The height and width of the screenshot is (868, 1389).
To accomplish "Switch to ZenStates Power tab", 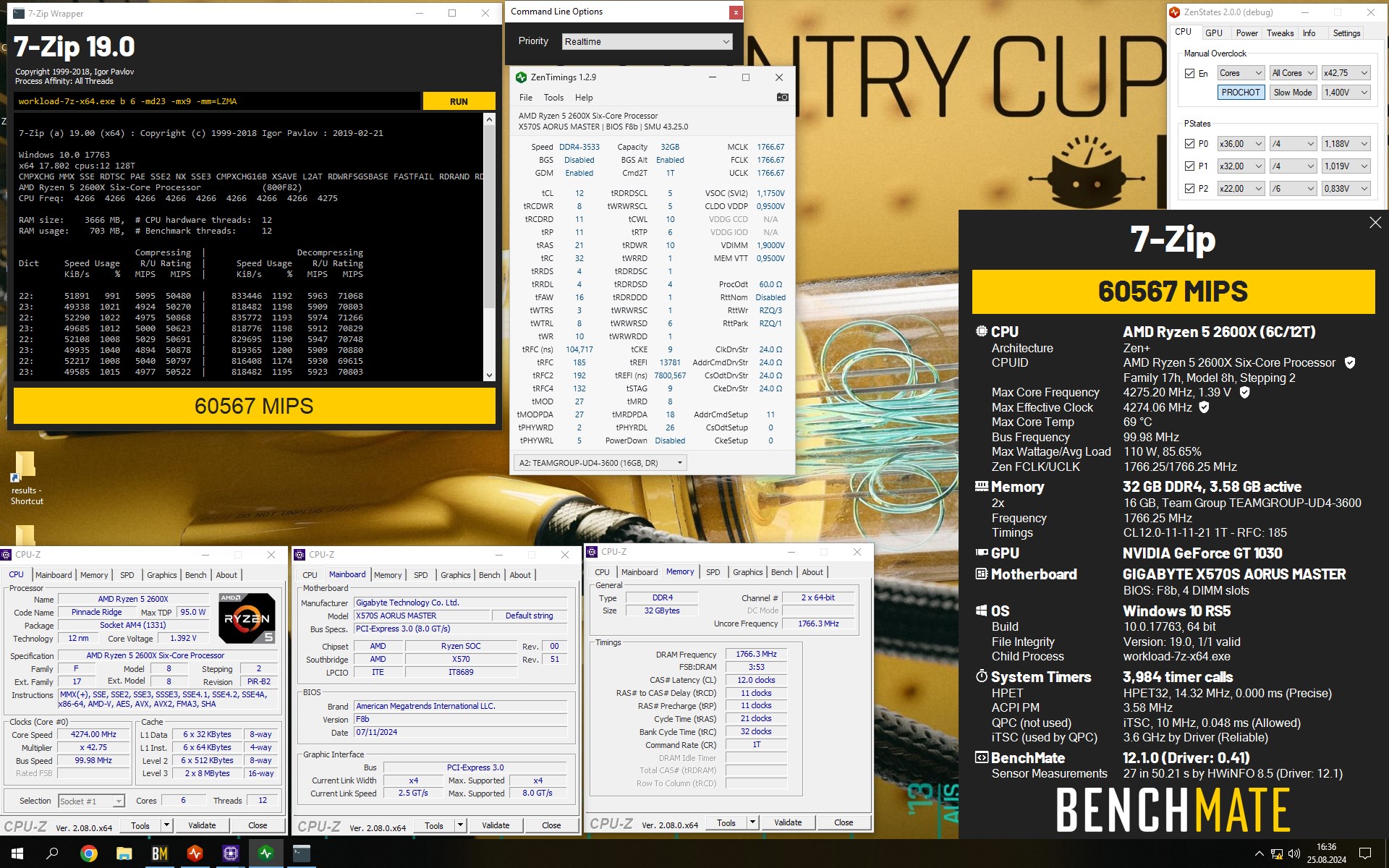I will [x=1246, y=33].
